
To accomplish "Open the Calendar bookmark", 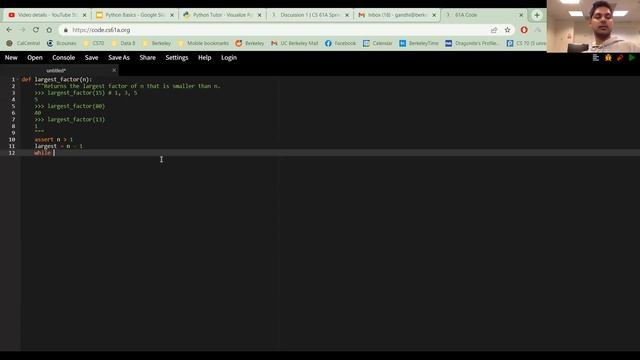I will tap(378, 43).
